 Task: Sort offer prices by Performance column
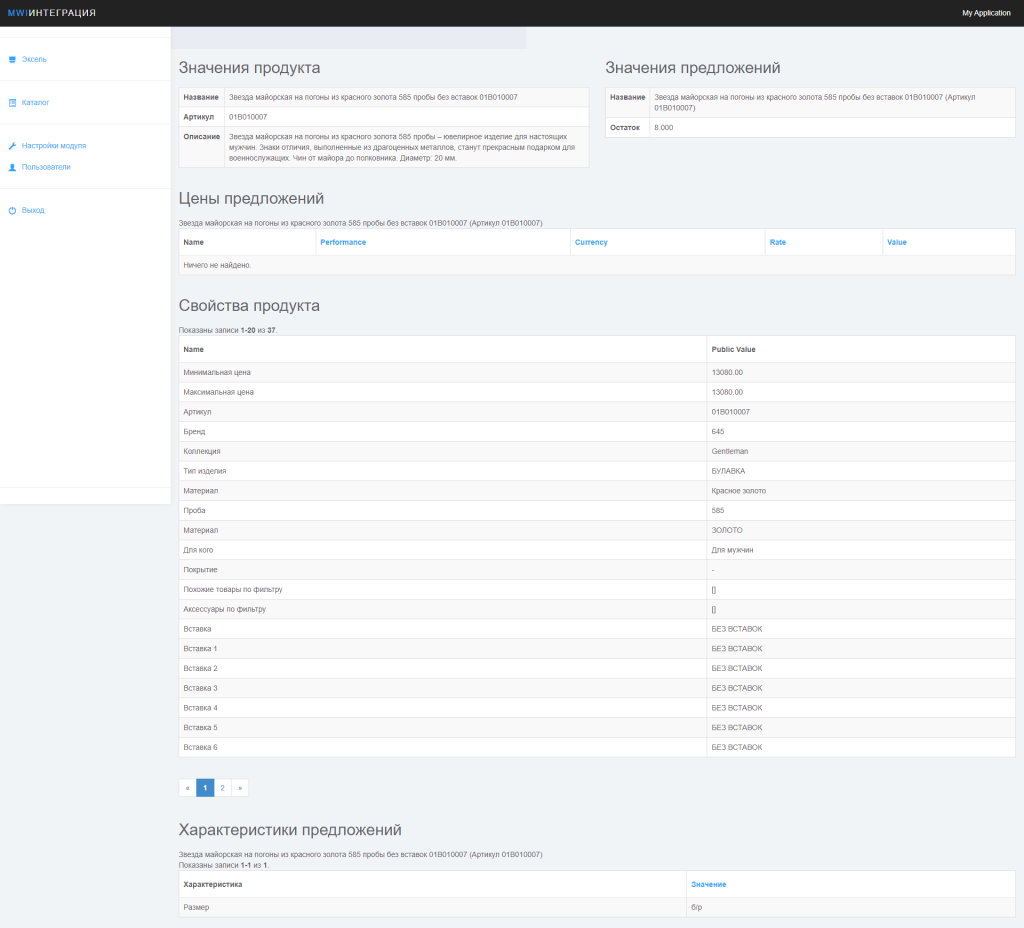tap(343, 242)
